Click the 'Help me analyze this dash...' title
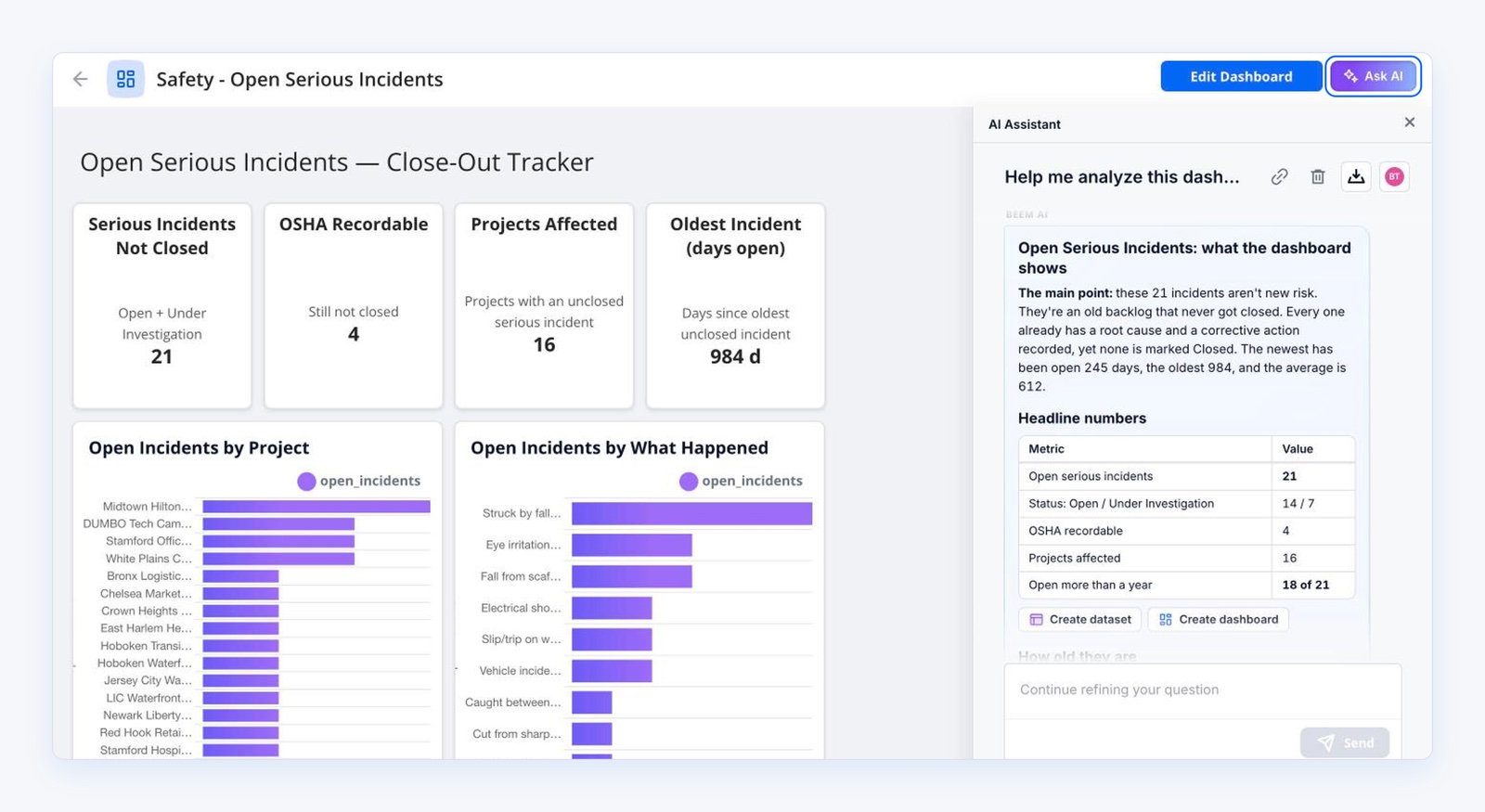Screen dimensions: 1485x812 1122,177
